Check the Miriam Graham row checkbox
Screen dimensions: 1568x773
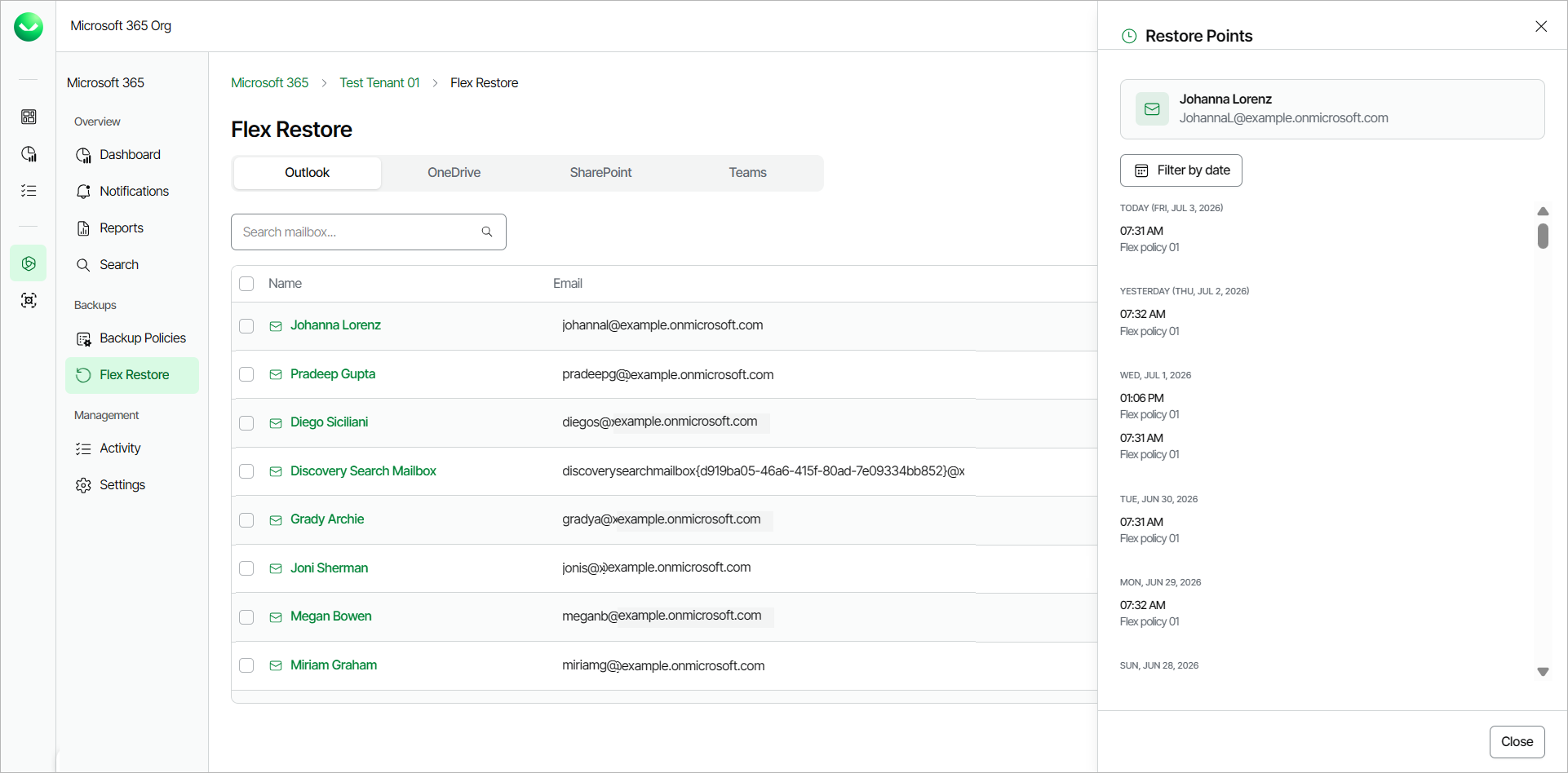click(246, 665)
